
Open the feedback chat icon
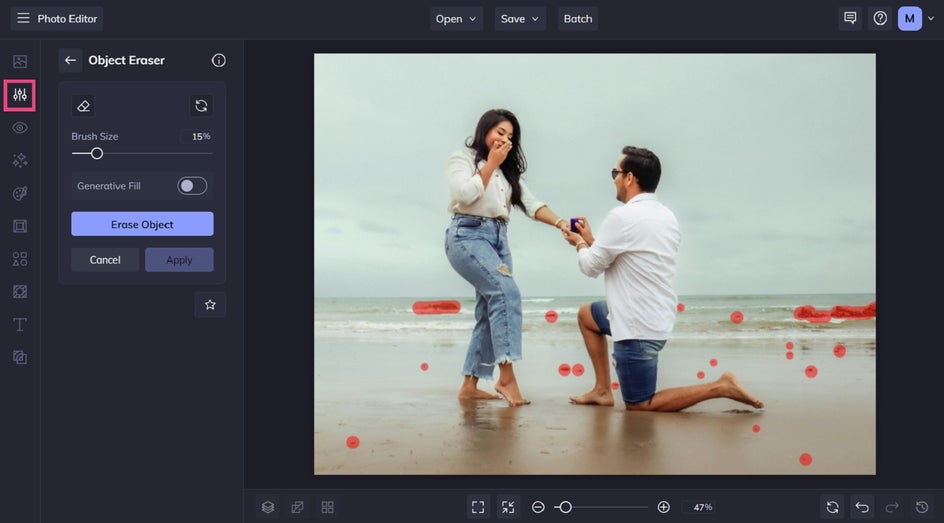click(850, 19)
